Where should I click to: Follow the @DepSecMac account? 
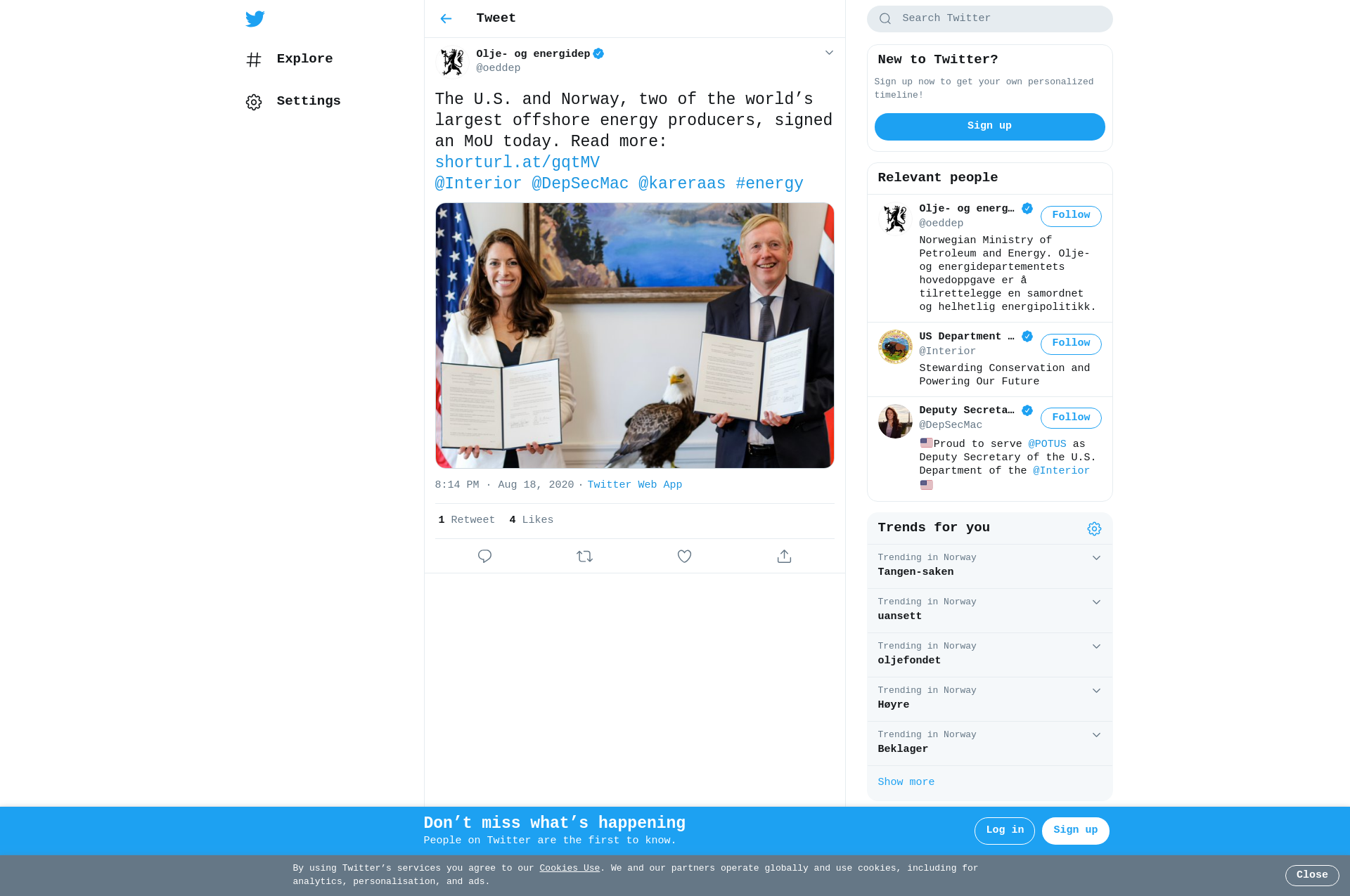1071,418
